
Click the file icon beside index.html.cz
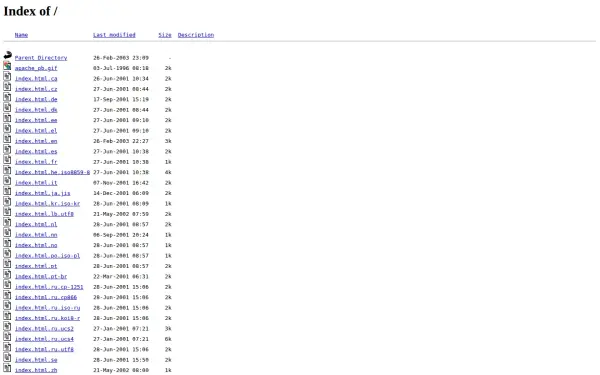pos(7,86)
